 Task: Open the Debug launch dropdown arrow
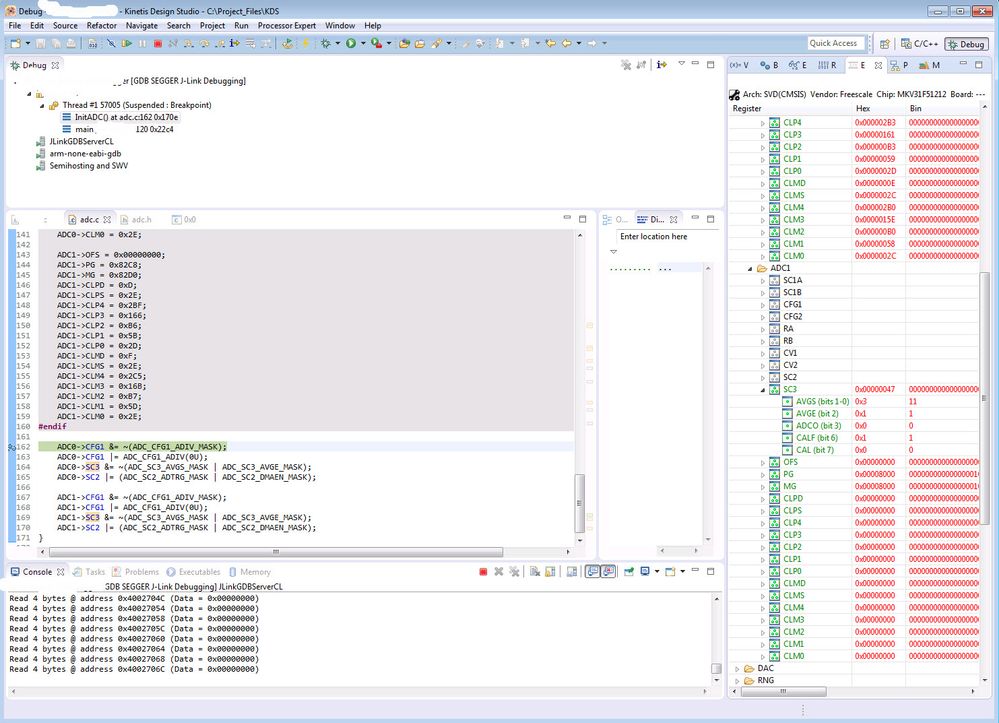[x=338, y=43]
